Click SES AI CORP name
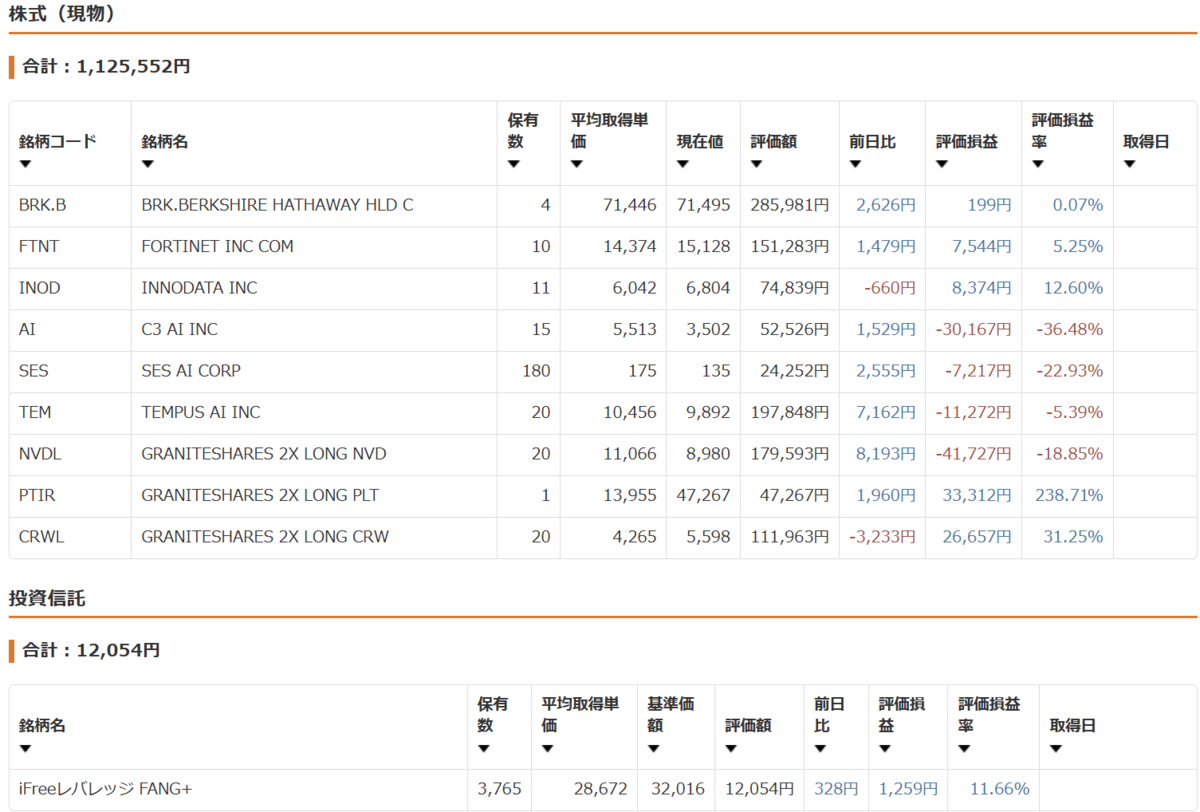The width and height of the screenshot is (1200, 812). tap(191, 371)
